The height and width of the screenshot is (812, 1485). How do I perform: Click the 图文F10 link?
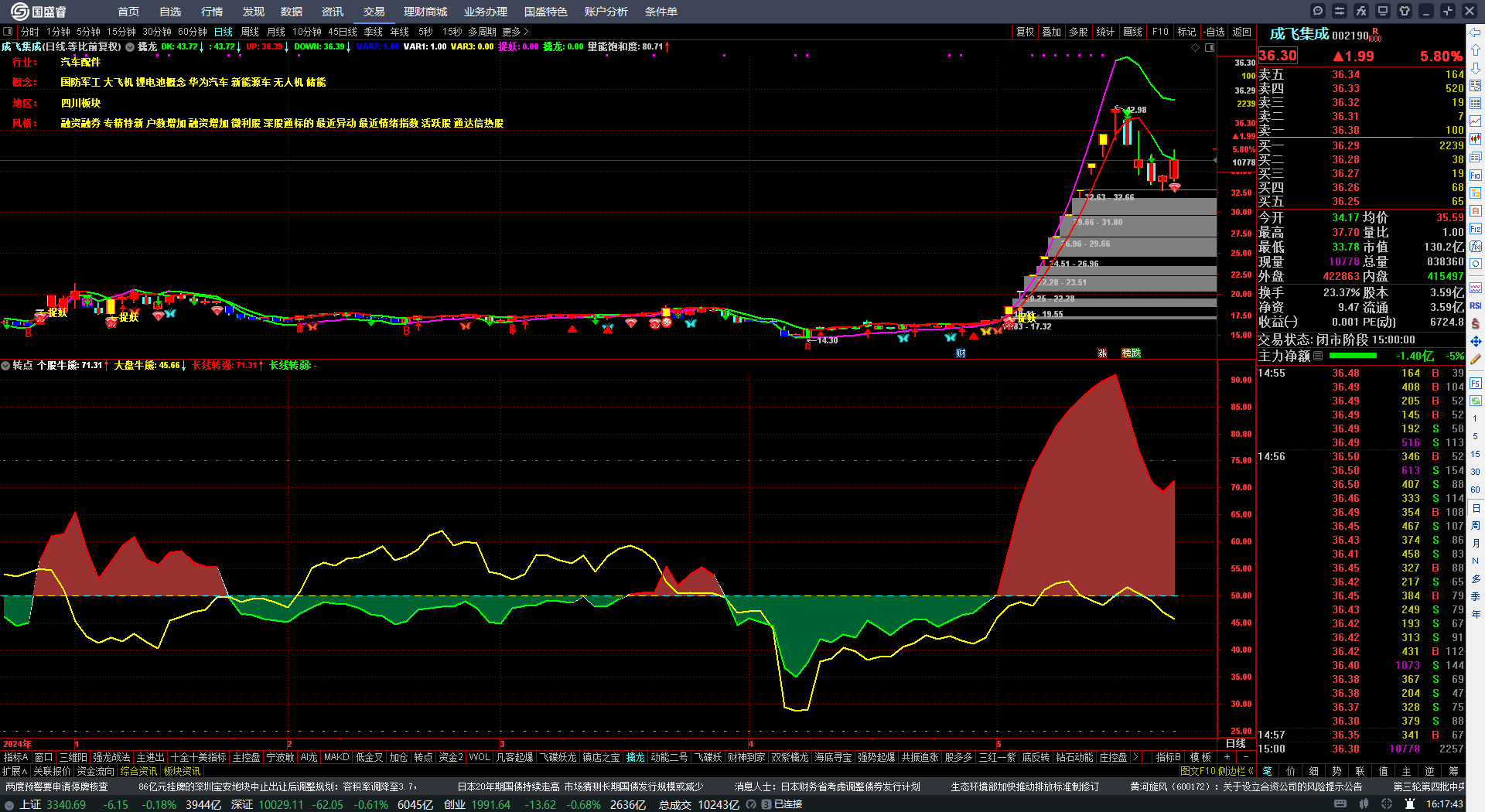(1197, 771)
